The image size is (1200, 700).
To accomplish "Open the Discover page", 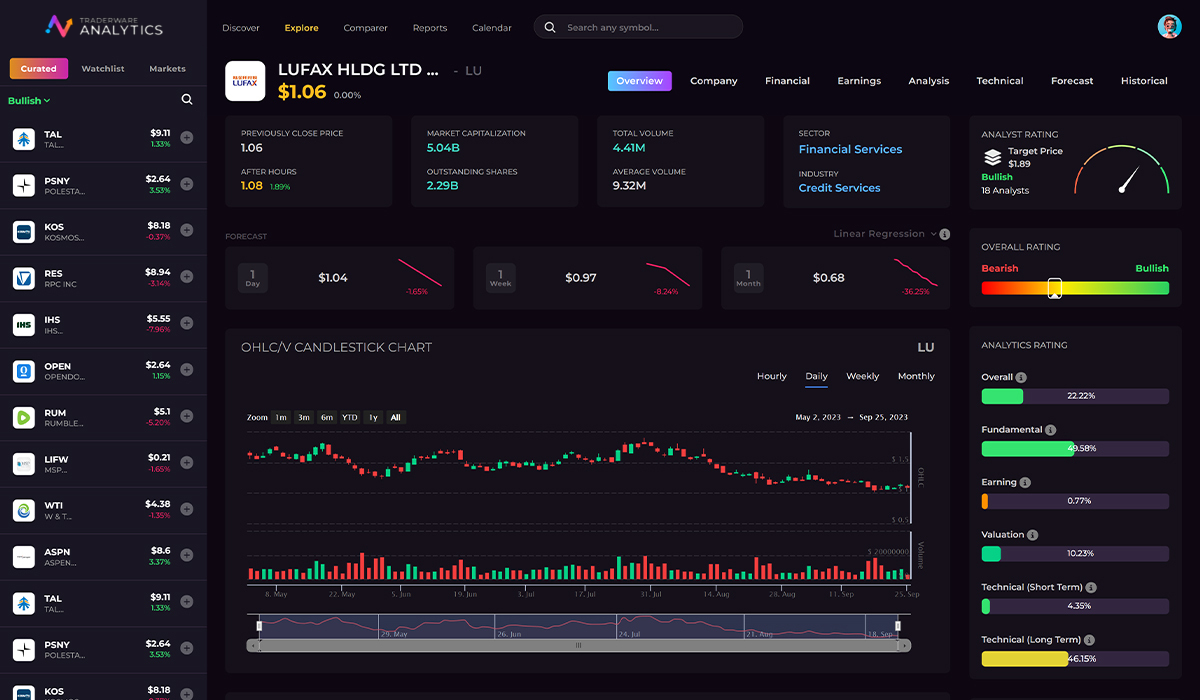I will tap(241, 28).
